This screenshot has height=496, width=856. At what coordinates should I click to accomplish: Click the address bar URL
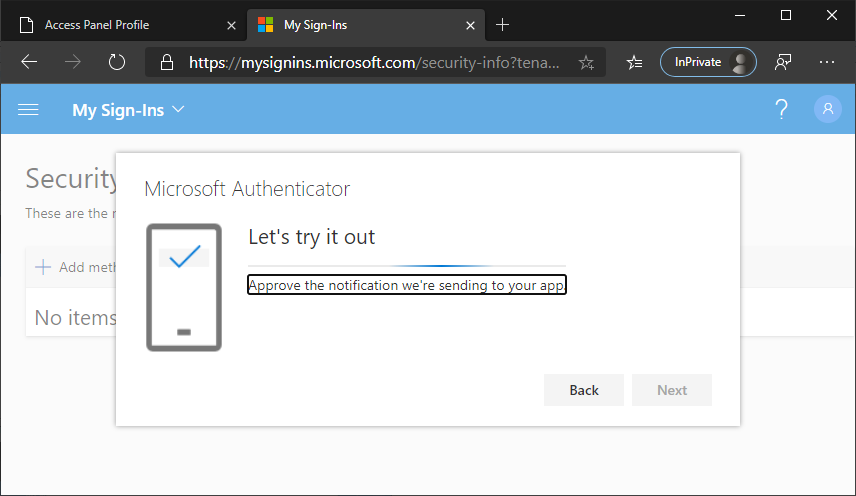point(374,63)
